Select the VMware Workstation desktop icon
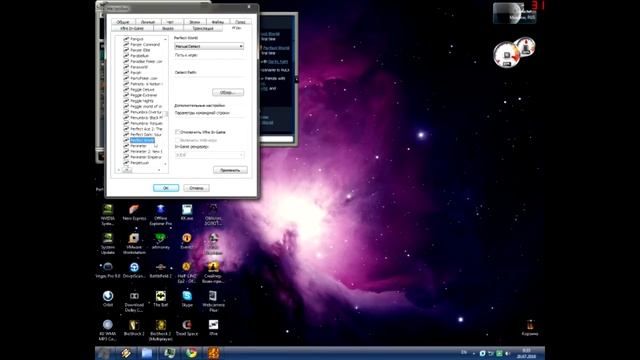The width and height of the screenshot is (640, 360). (x=134, y=243)
